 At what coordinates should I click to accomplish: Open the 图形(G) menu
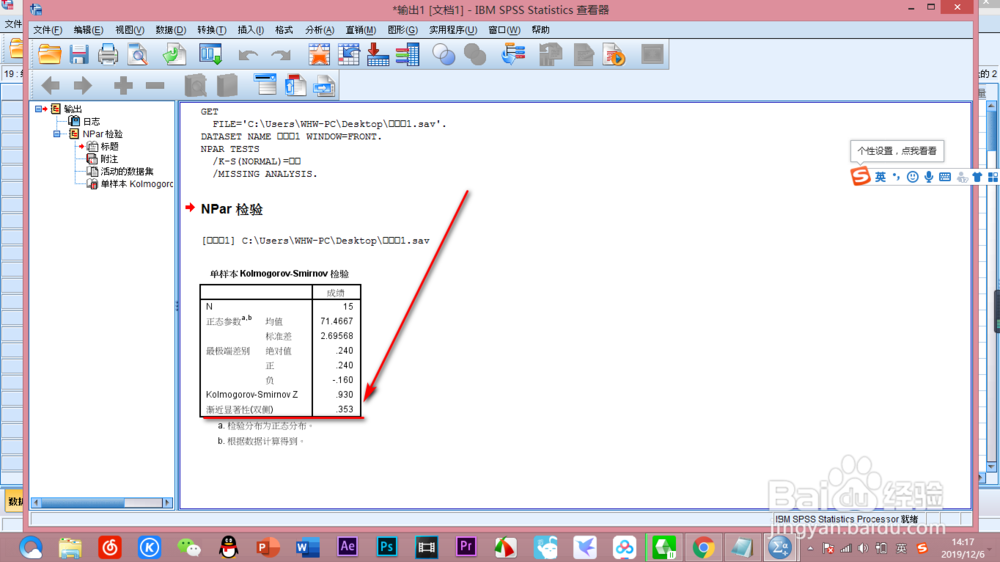click(x=402, y=30)
